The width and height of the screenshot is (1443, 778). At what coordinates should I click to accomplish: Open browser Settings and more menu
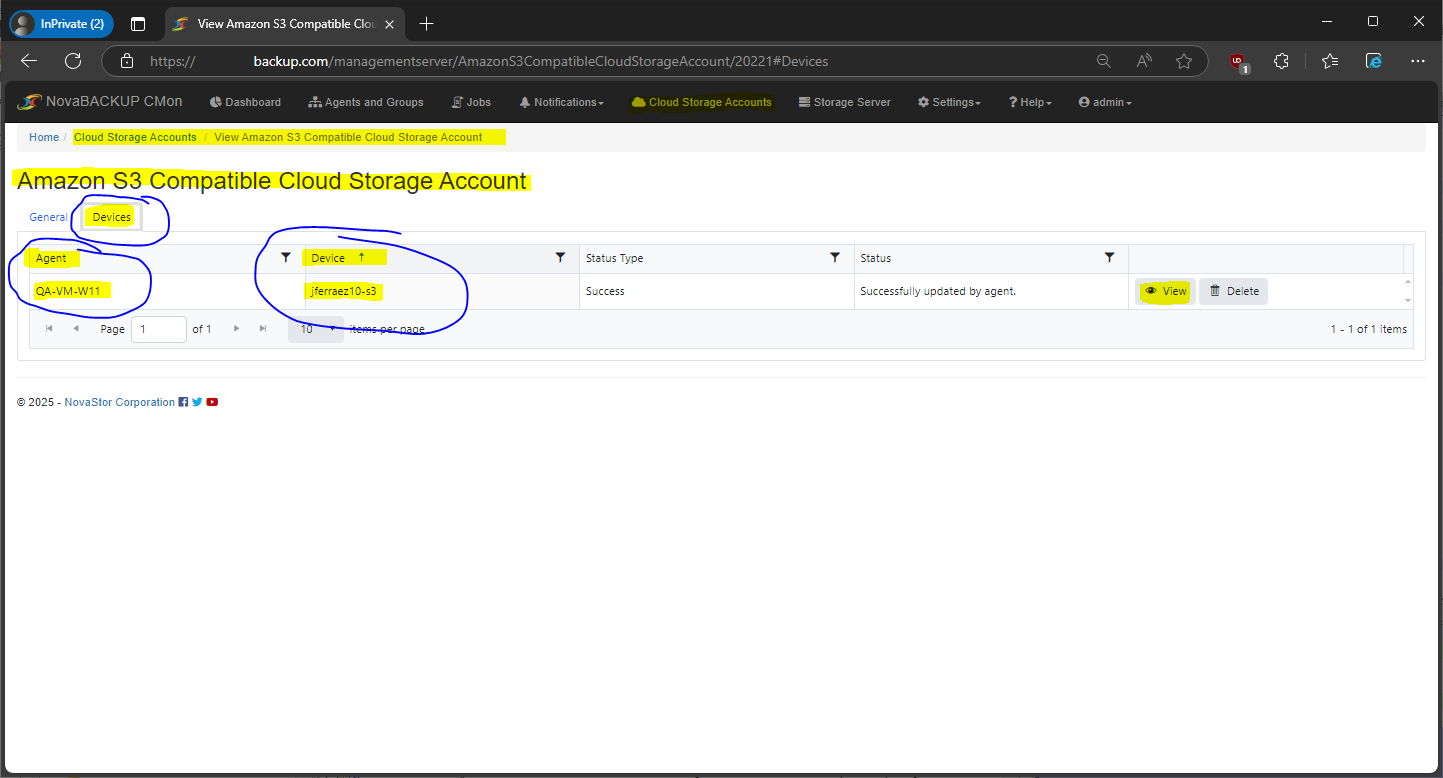(x=1418, y=61)
